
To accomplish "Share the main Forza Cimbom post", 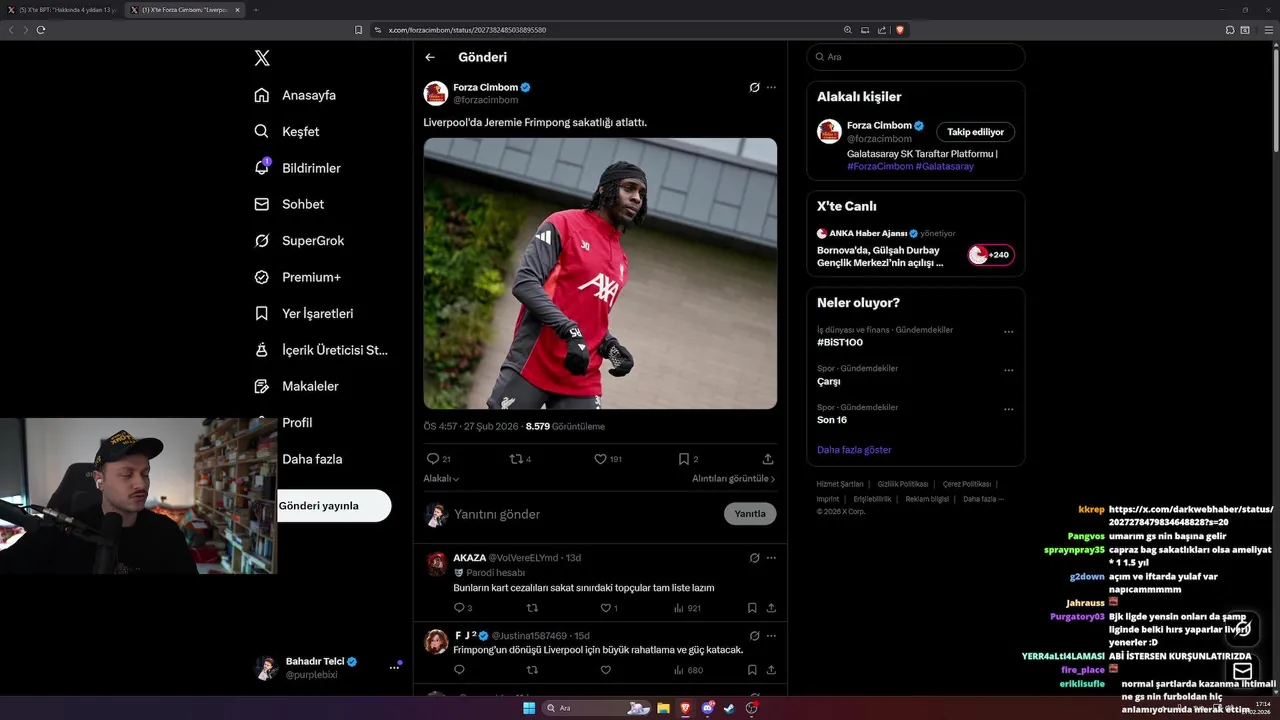I will [x=768, y=459].
